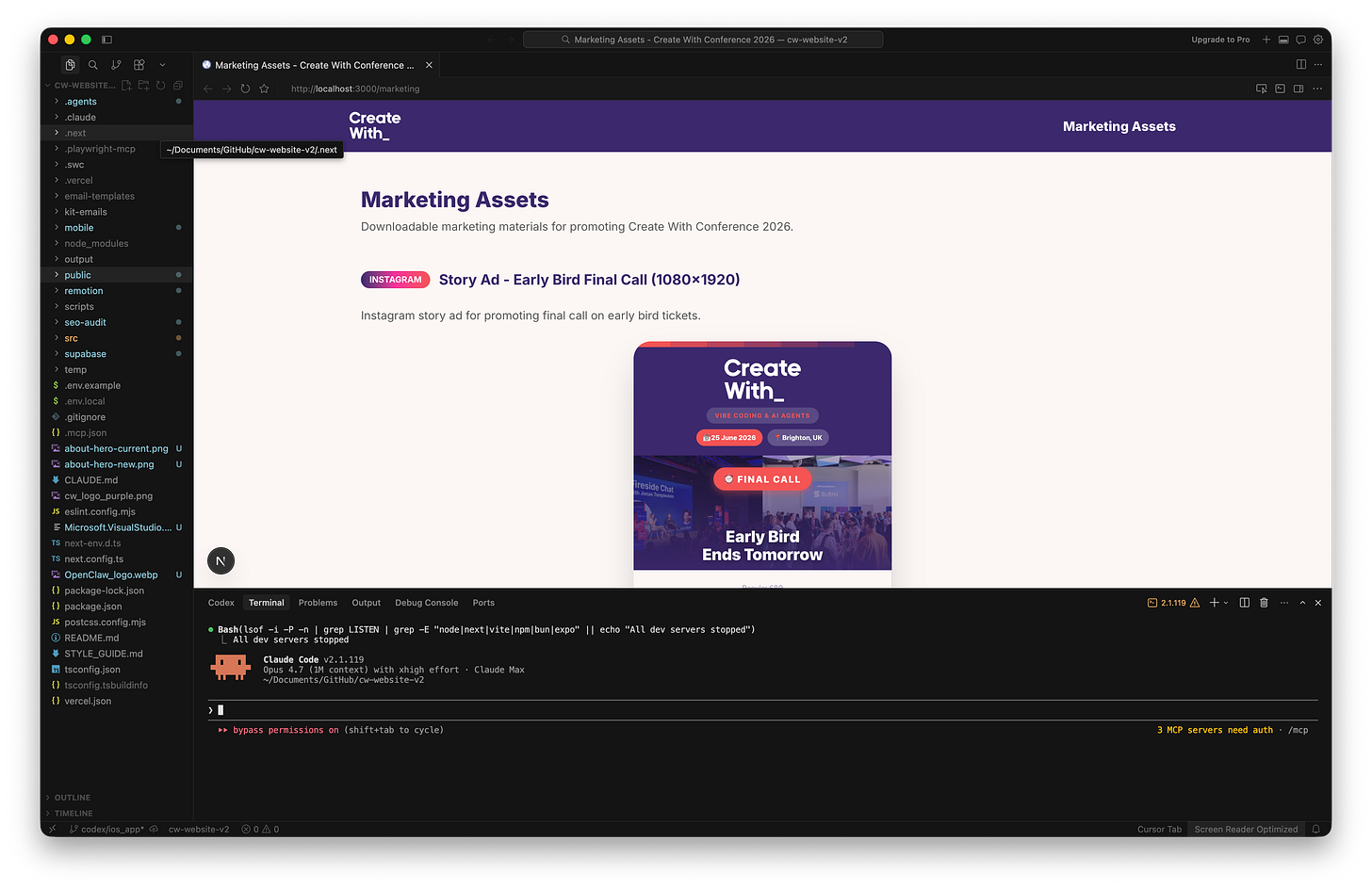This screenshot has width=1372, height=890.
Task: Close the Marketing Assets editor tab
Action: (429, 65)
